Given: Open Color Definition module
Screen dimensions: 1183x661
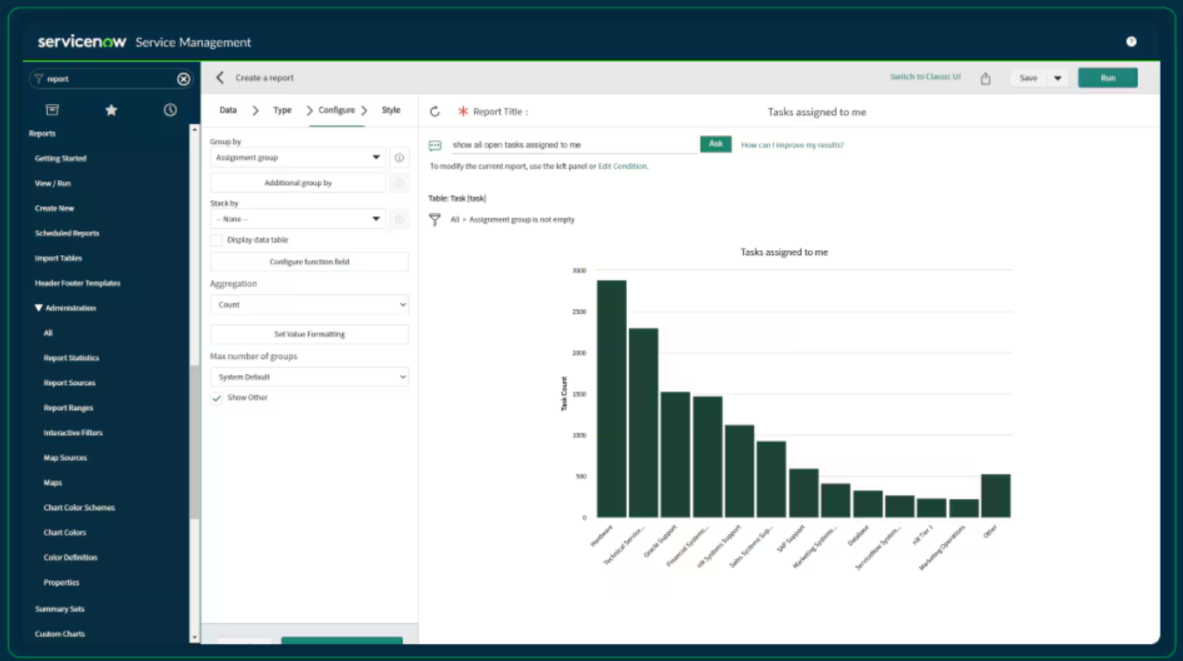Looking at the screenshot, I should [x=70, y=557].
